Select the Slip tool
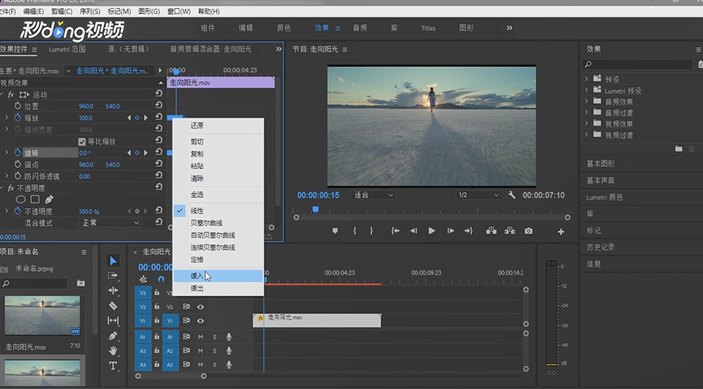This screenshot has height=389, width=703. point(113,320)
